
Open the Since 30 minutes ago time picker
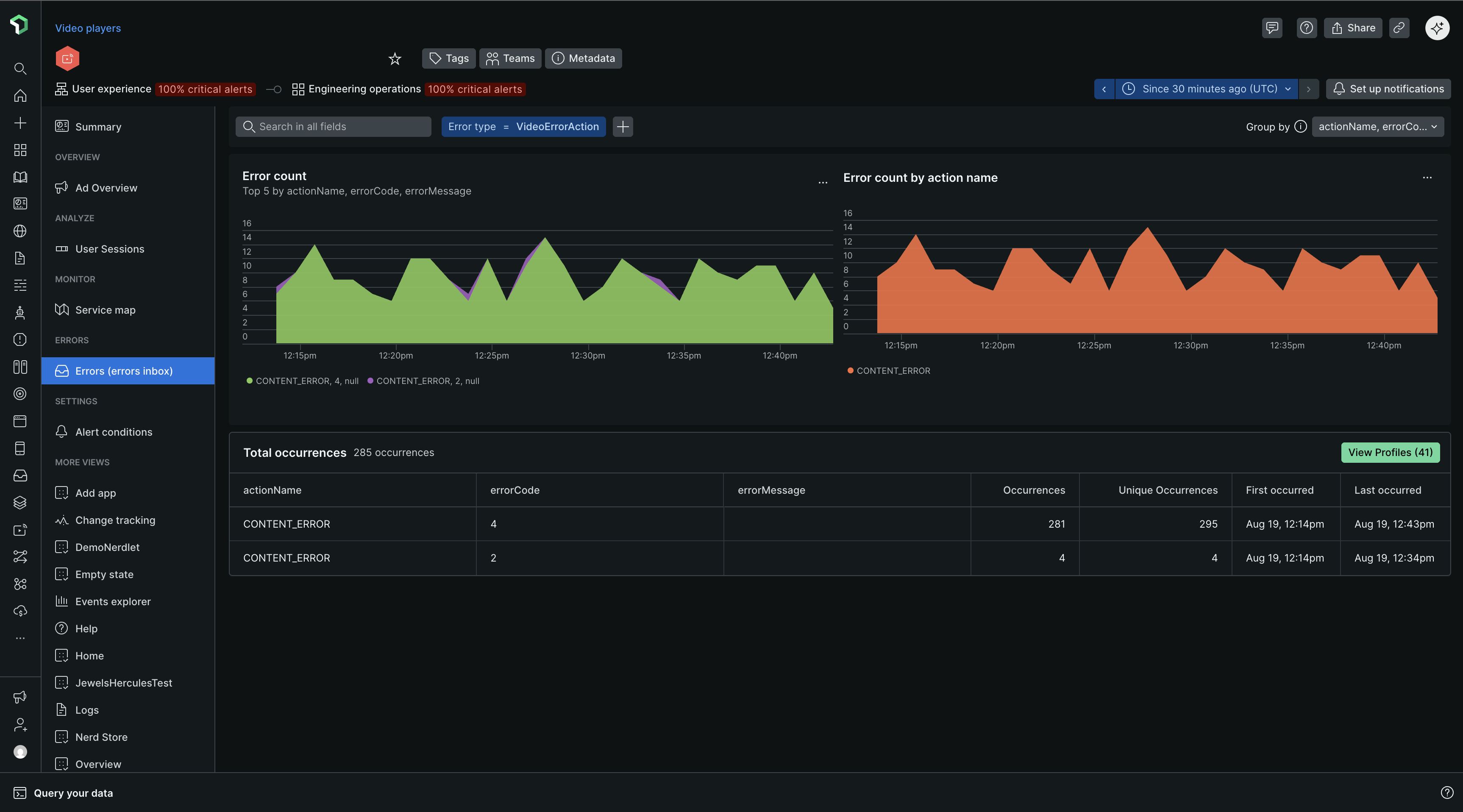click(1207, 89)
